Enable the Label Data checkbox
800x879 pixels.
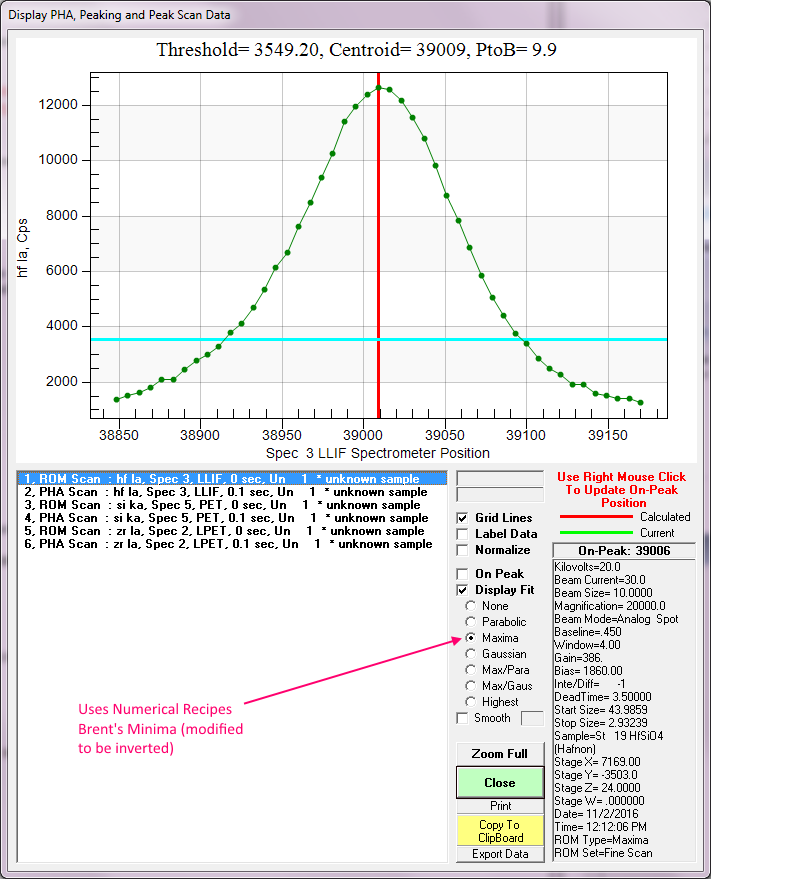coord(462,534)
